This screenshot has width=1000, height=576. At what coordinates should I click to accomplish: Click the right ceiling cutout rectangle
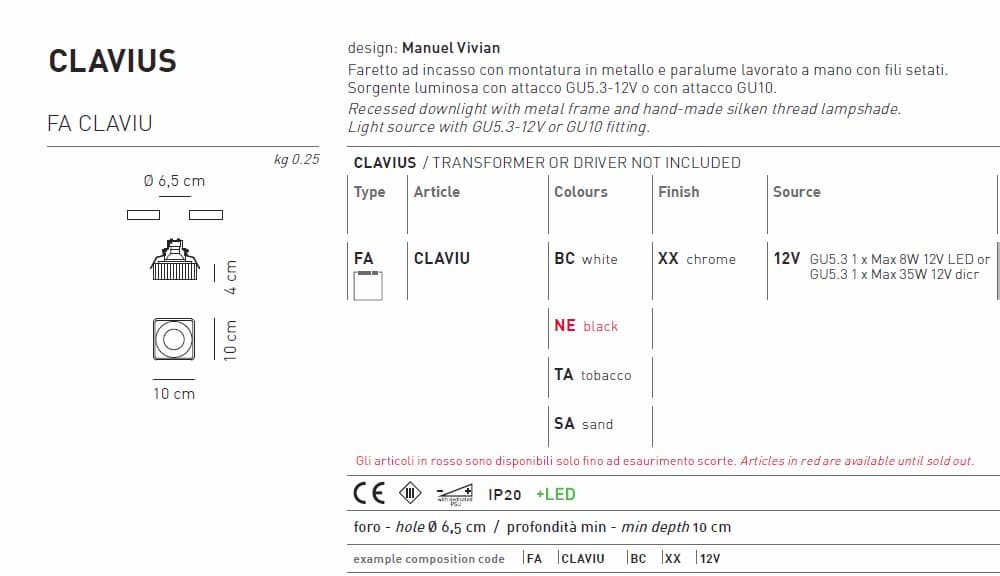[x=206, y=214]
